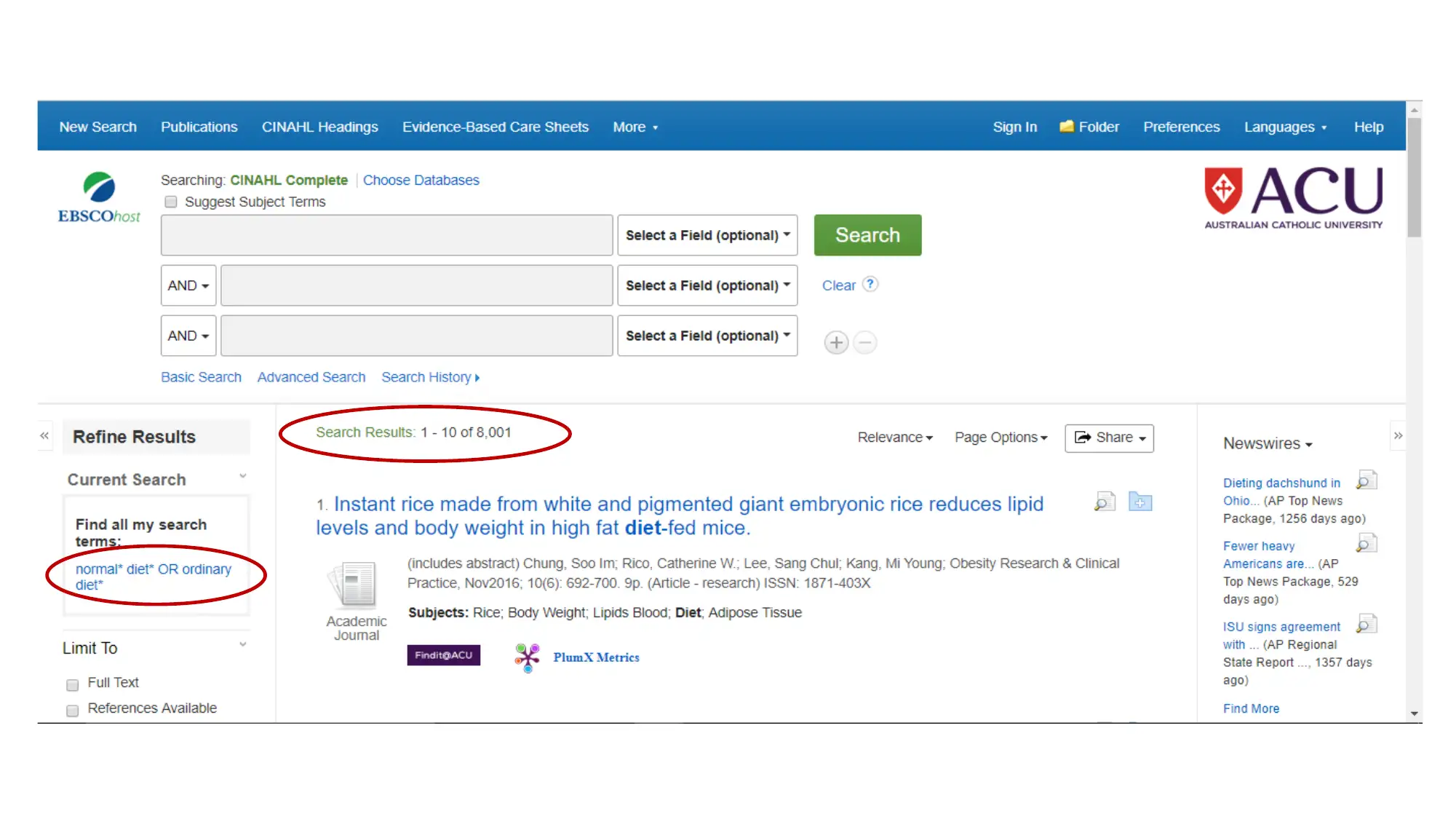Preview the Fewer heavy Americans newswire item

[x=1367, y=543]
